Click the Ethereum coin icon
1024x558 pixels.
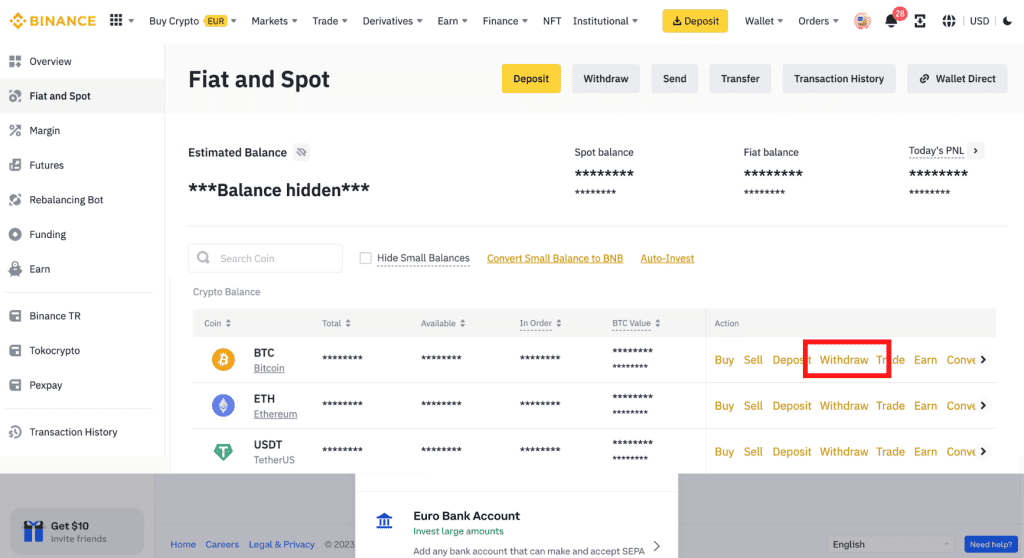[223, 405]
